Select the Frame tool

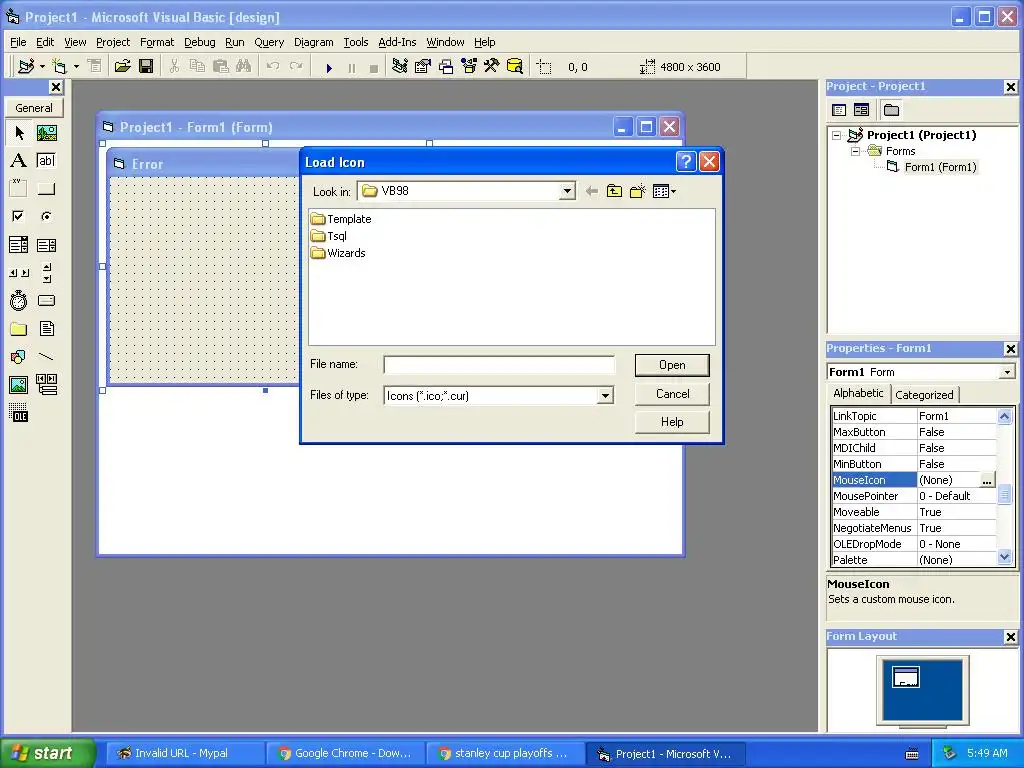click(x=19, y=189)
